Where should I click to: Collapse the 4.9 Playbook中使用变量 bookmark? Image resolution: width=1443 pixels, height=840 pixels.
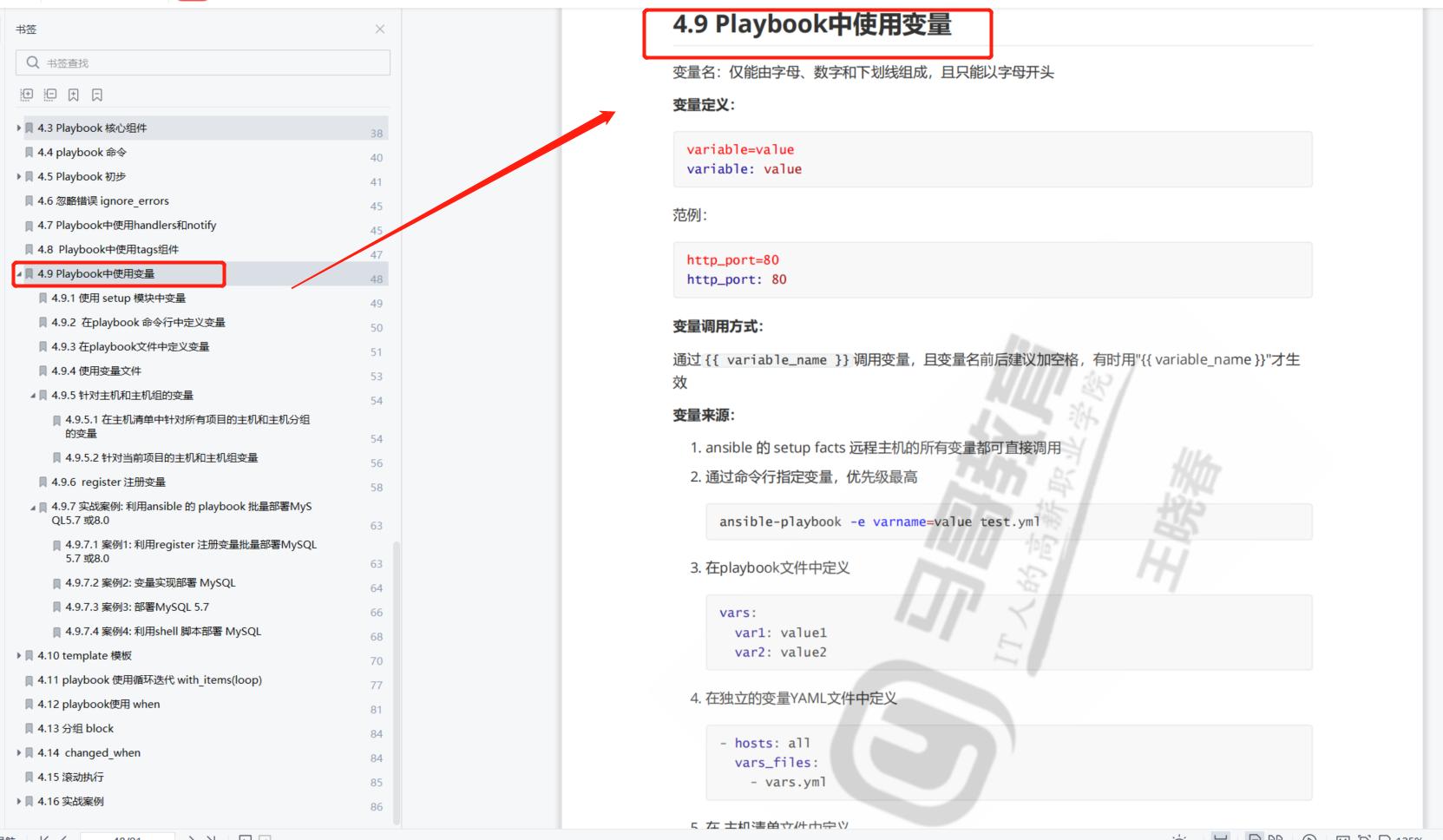[19, 274]
